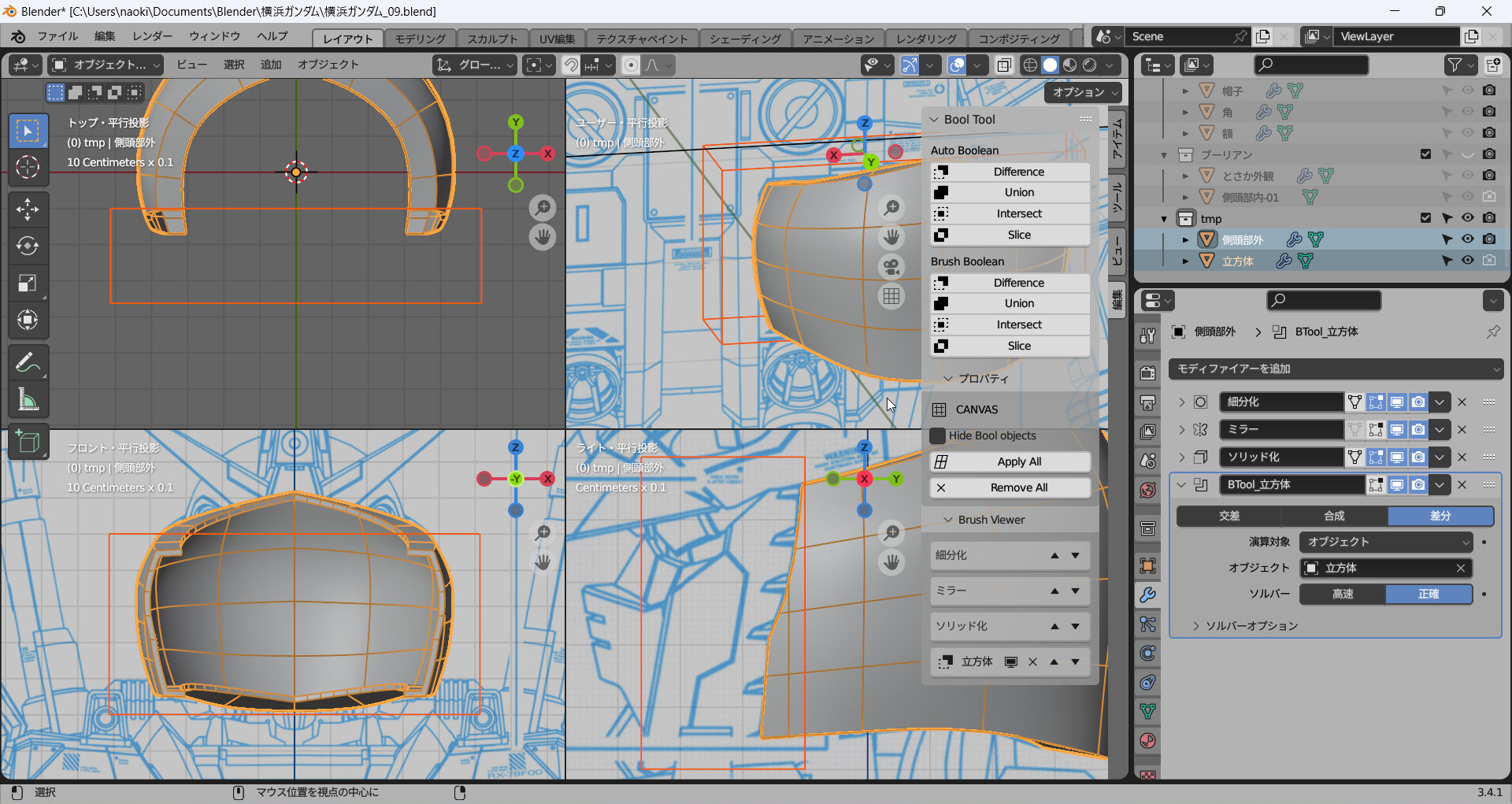Click the outliner search field
This screenshot has height=804, width=1512.
1310,65
